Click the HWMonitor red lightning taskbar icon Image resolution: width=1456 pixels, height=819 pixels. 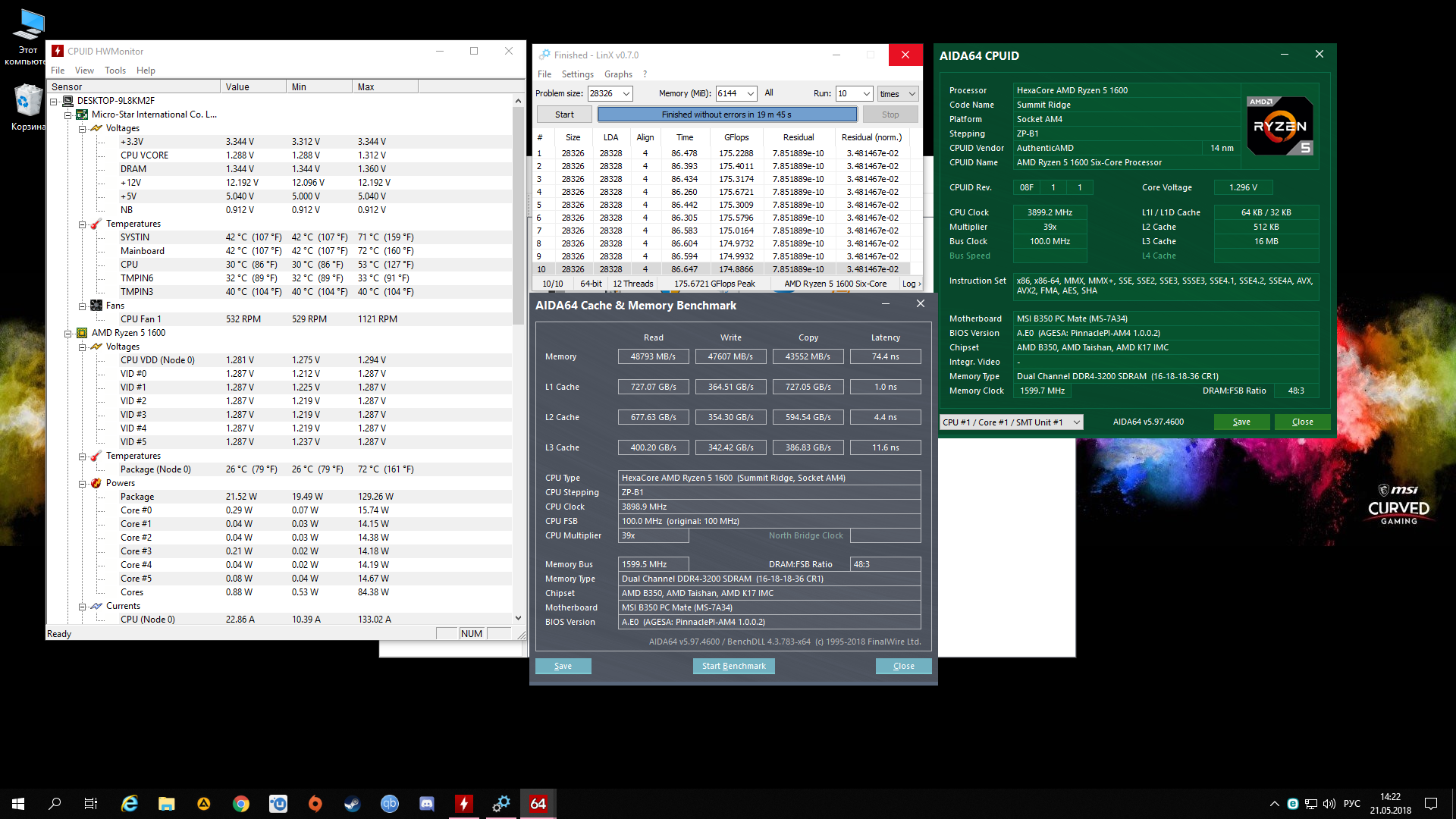463,804
